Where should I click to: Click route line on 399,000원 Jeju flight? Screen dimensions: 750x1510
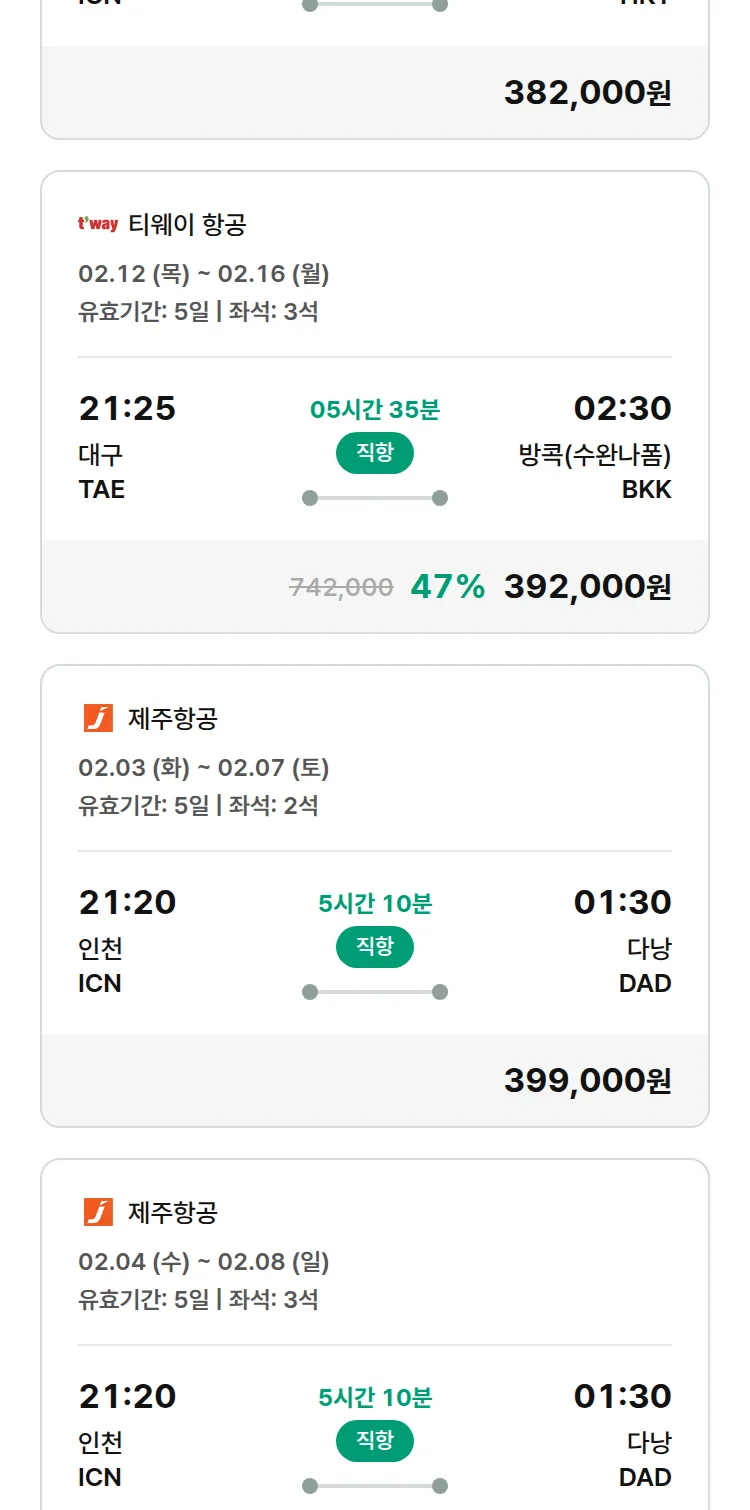click(x=375, y=992)
